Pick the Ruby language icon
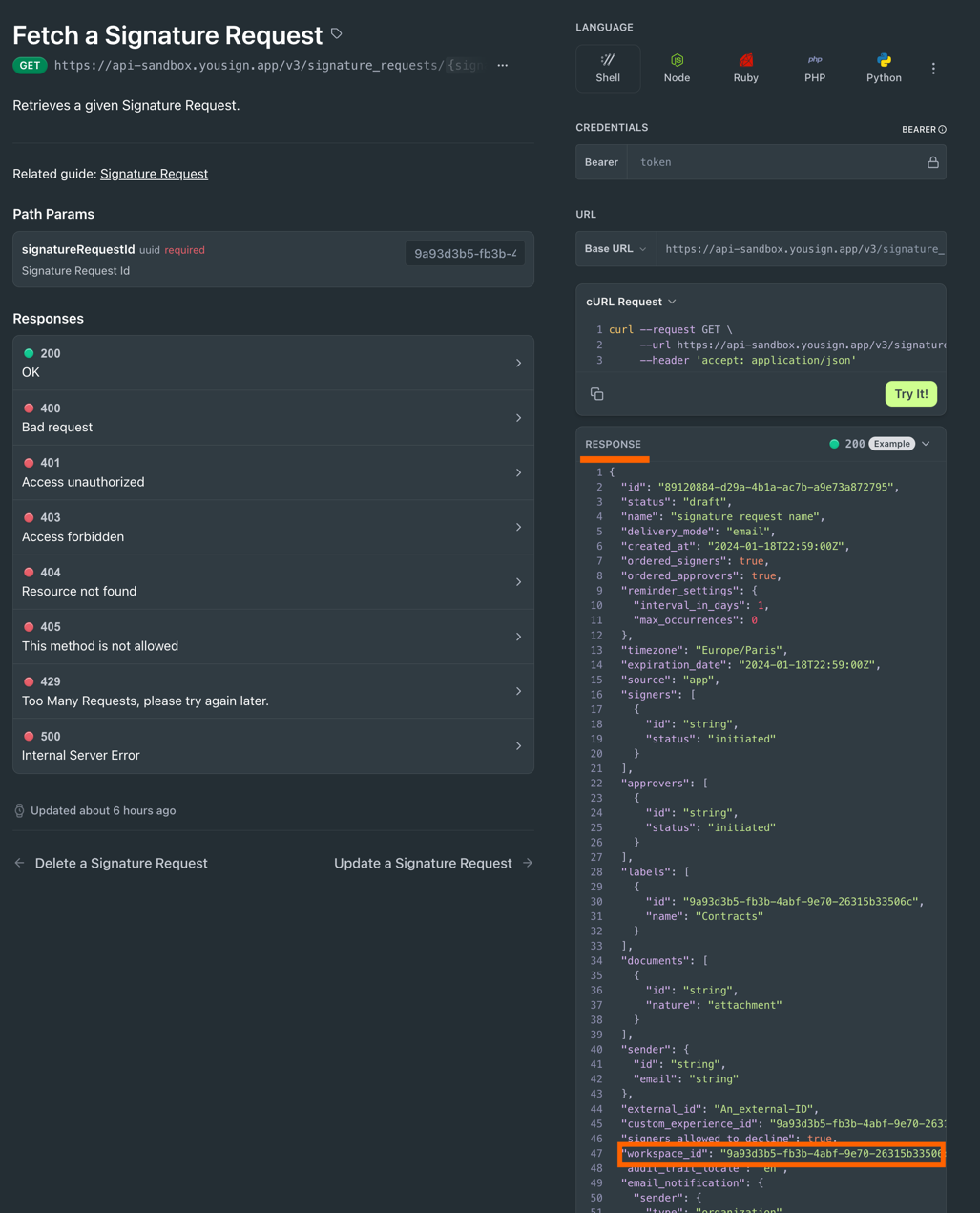980x1213 pixels. point(745,61)
